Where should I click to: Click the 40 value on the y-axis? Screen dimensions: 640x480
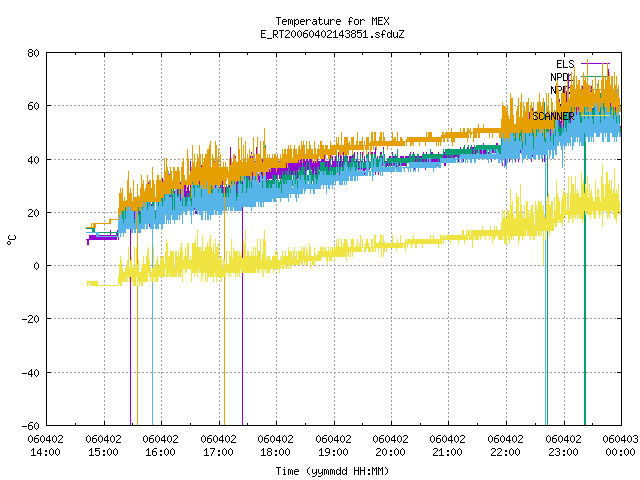(33, 160)
